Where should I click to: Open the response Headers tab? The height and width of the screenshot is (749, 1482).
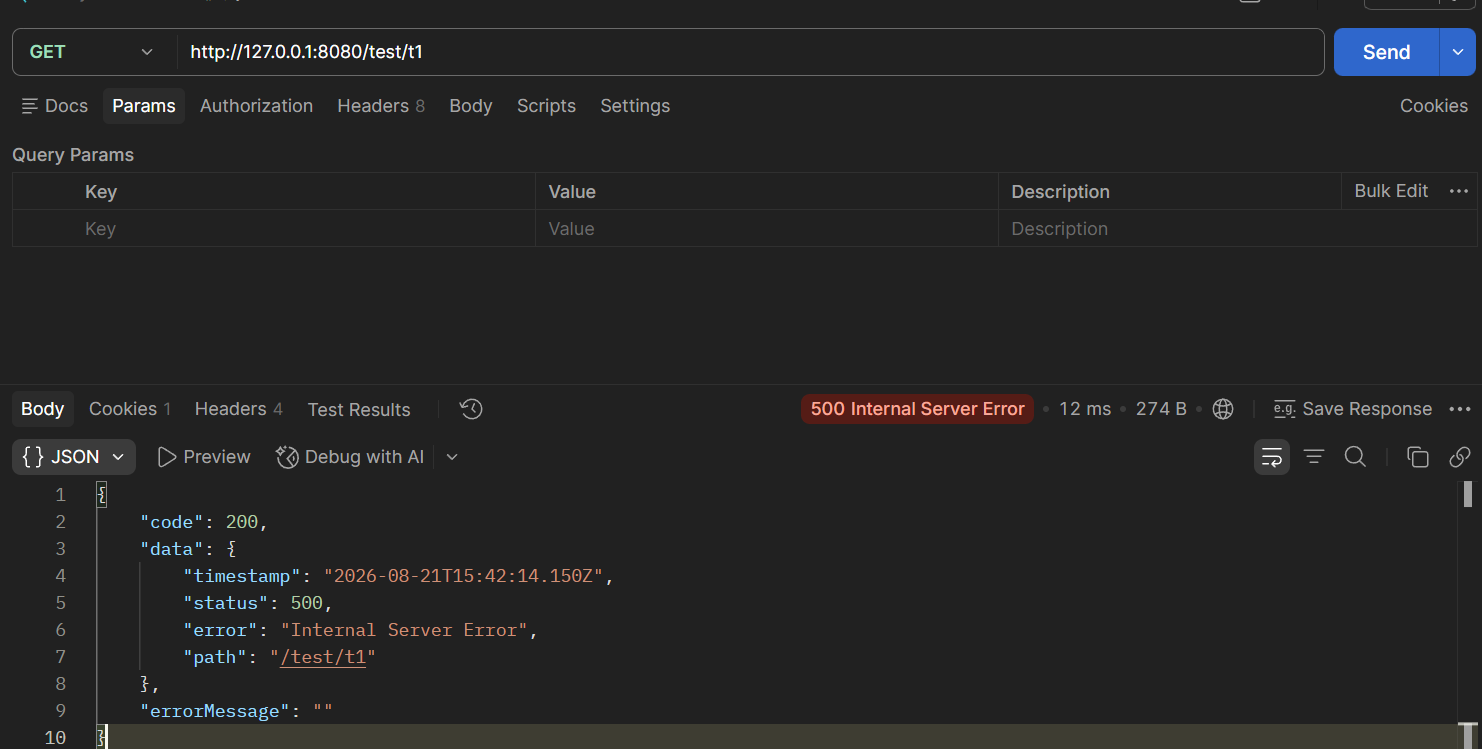pos(239,409)
